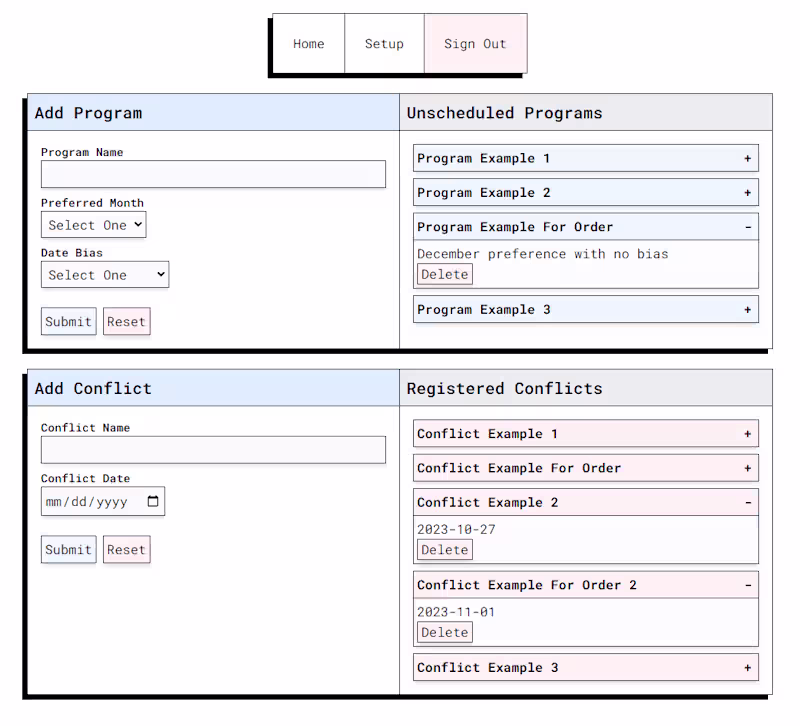Open the calendar picker icon
The image size is (800, 726).
[x=153, y=502]
